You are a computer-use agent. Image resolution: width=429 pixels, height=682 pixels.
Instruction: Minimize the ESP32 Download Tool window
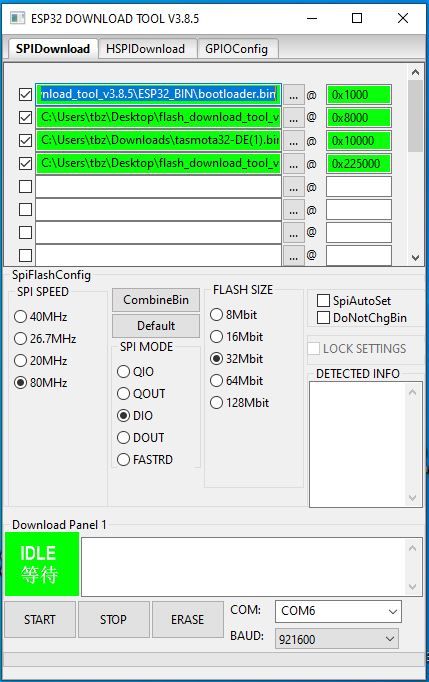point(312,18)
